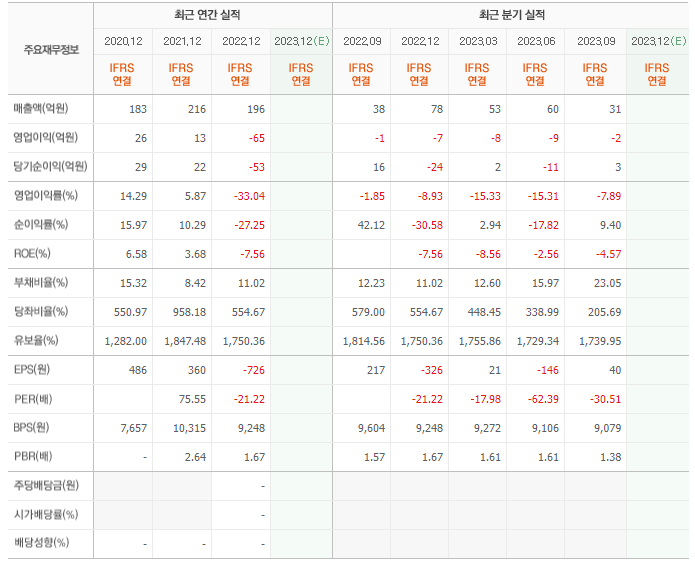Click the PER(배) row label

click(x=33, y=399)
